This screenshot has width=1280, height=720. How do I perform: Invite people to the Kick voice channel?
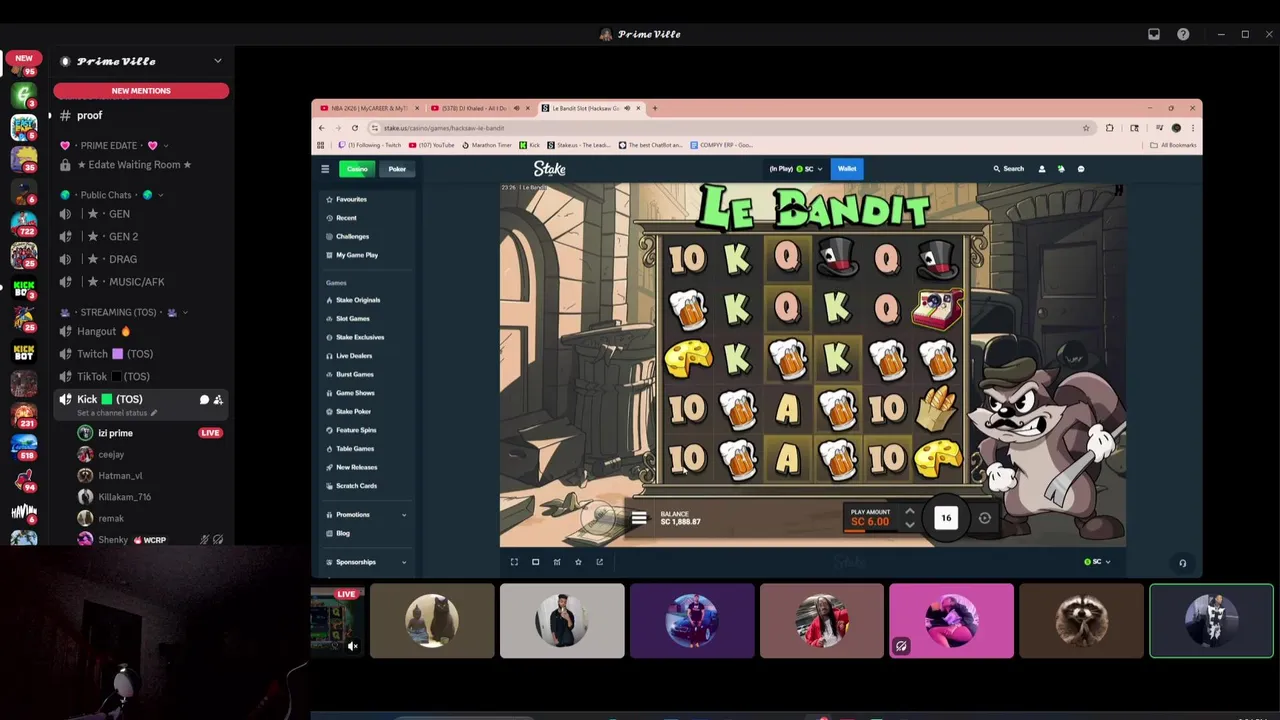click(218, 400)
